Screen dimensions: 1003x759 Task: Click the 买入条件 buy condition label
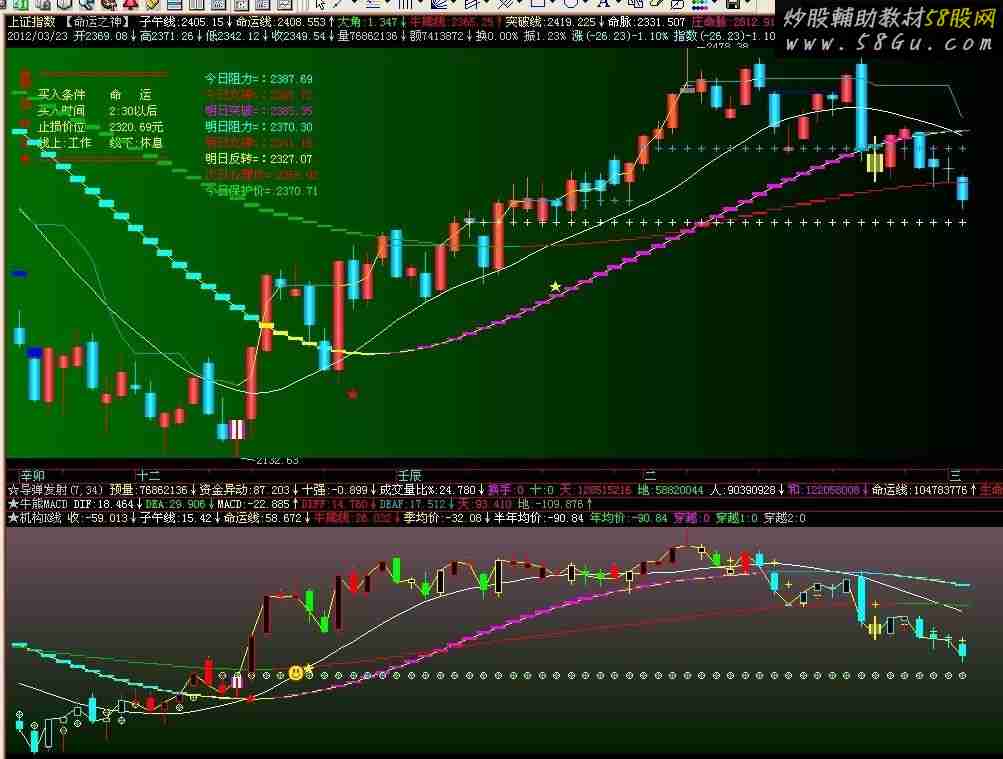pyautogui.click(x=61, y=95)
